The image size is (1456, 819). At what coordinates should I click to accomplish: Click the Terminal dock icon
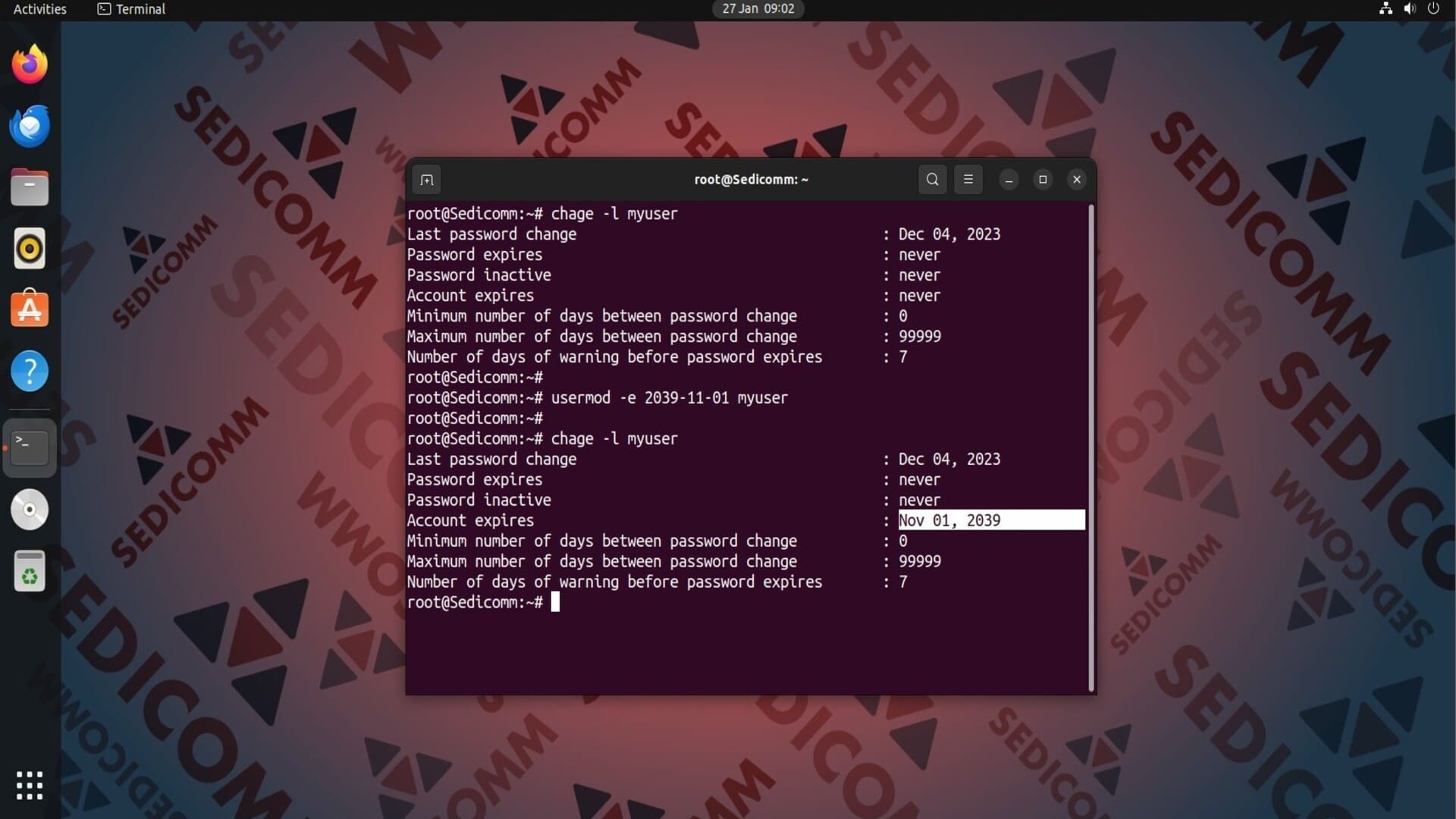(30, 447)
